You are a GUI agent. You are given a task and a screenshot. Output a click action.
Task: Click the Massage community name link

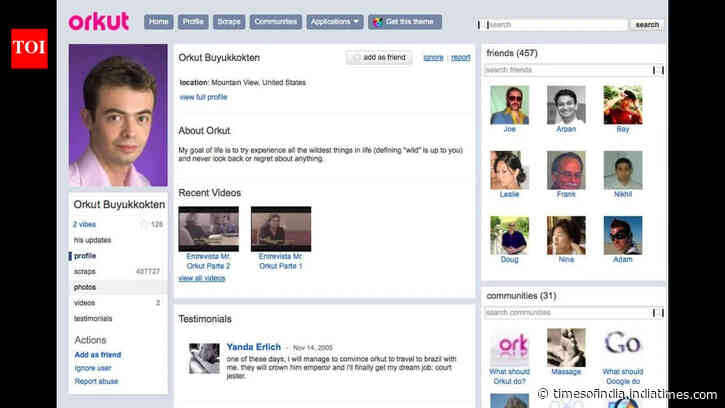tap(566, 372)
